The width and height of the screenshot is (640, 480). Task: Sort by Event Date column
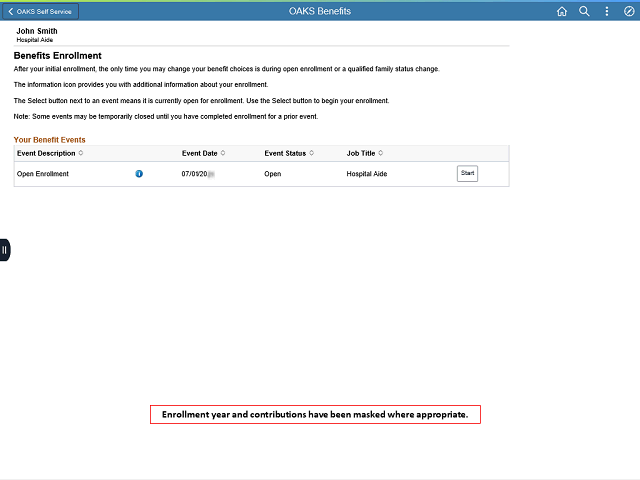pyautogui.click(x=203, y=153)
